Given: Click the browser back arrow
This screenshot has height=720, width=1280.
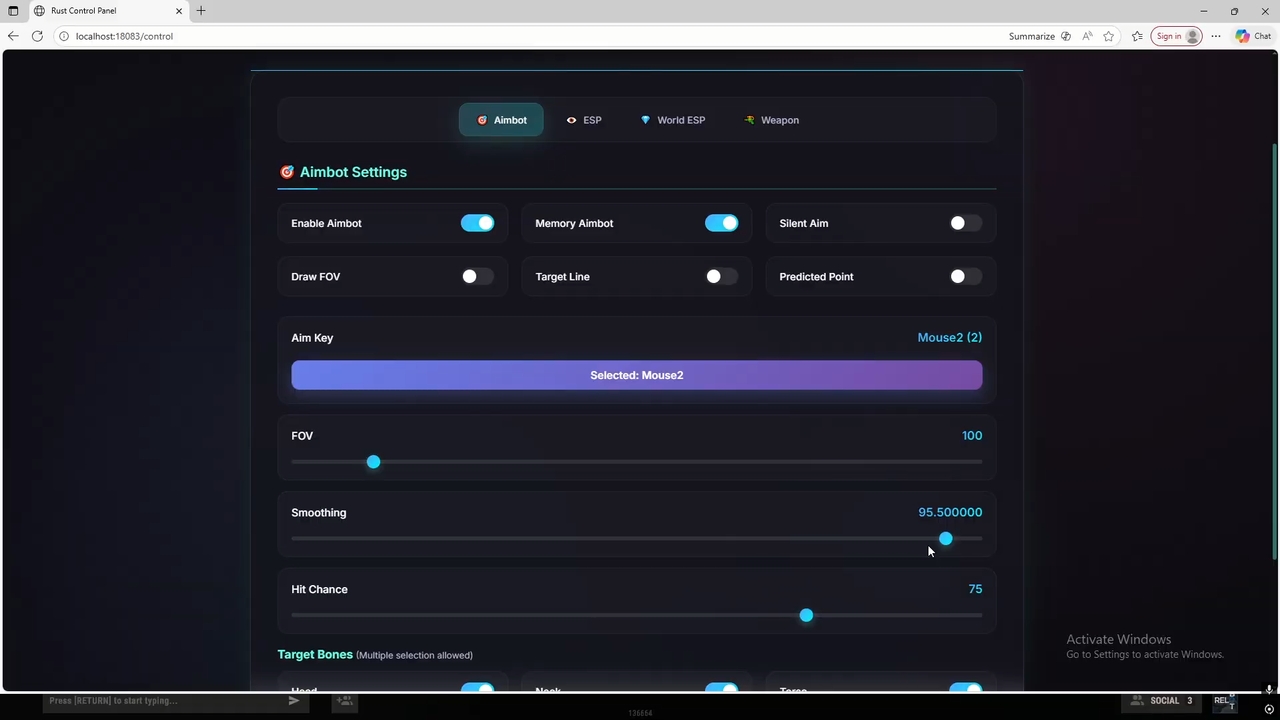Looking at the screenshot, I should [13, 36].
